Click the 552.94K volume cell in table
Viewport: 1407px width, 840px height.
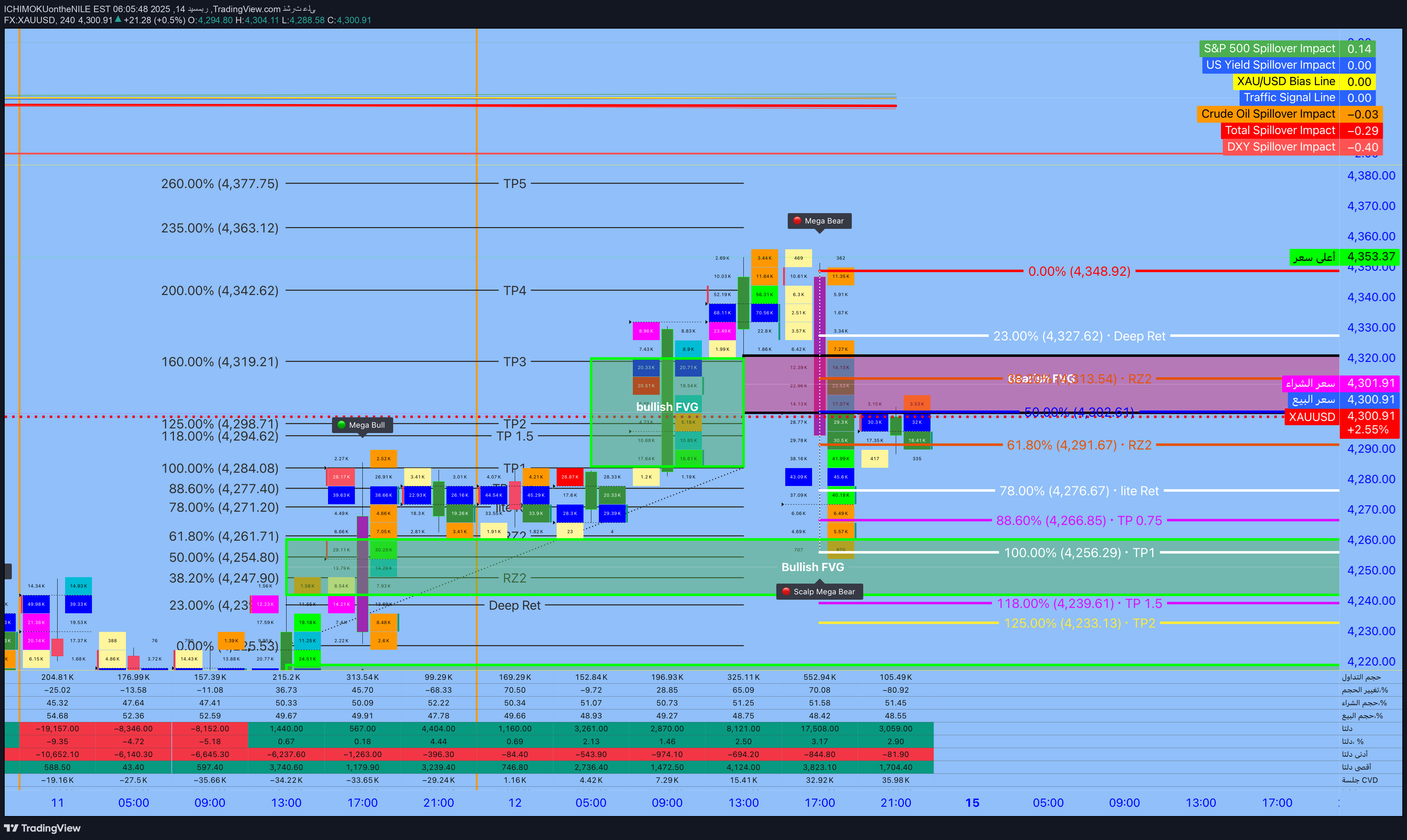[x=819, y=677]
